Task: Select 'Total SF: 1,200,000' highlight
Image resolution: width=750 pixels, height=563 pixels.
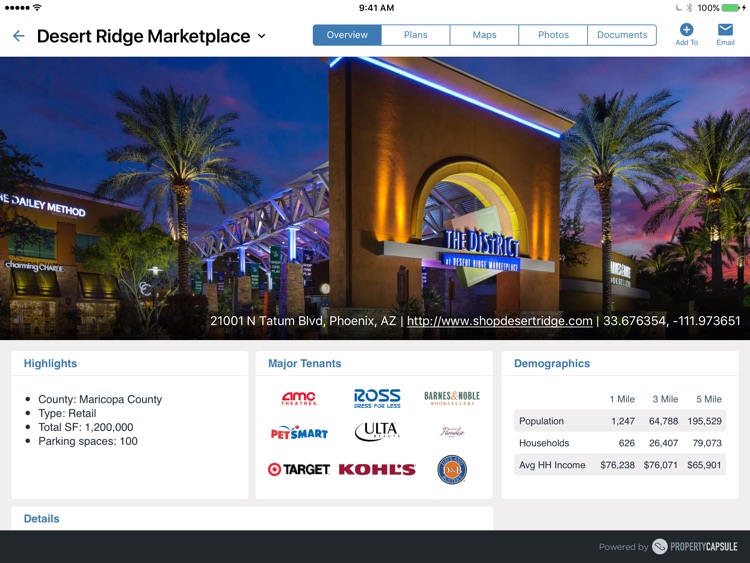Action: tap(86, 427)
